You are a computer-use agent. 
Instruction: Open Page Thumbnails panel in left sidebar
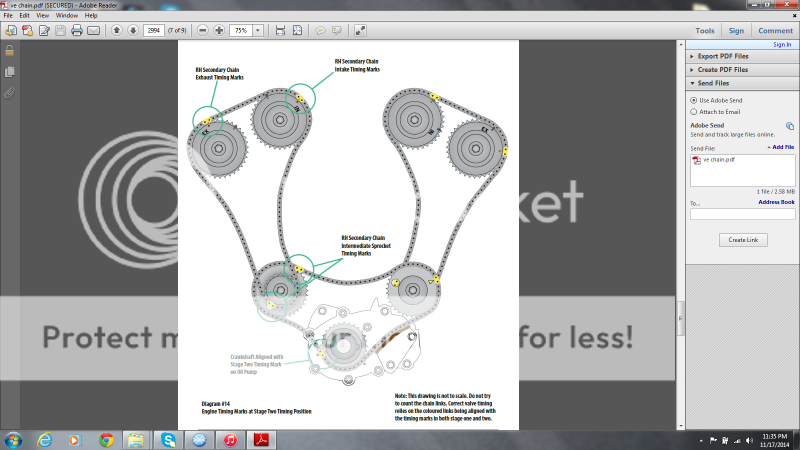click(9, 72)
